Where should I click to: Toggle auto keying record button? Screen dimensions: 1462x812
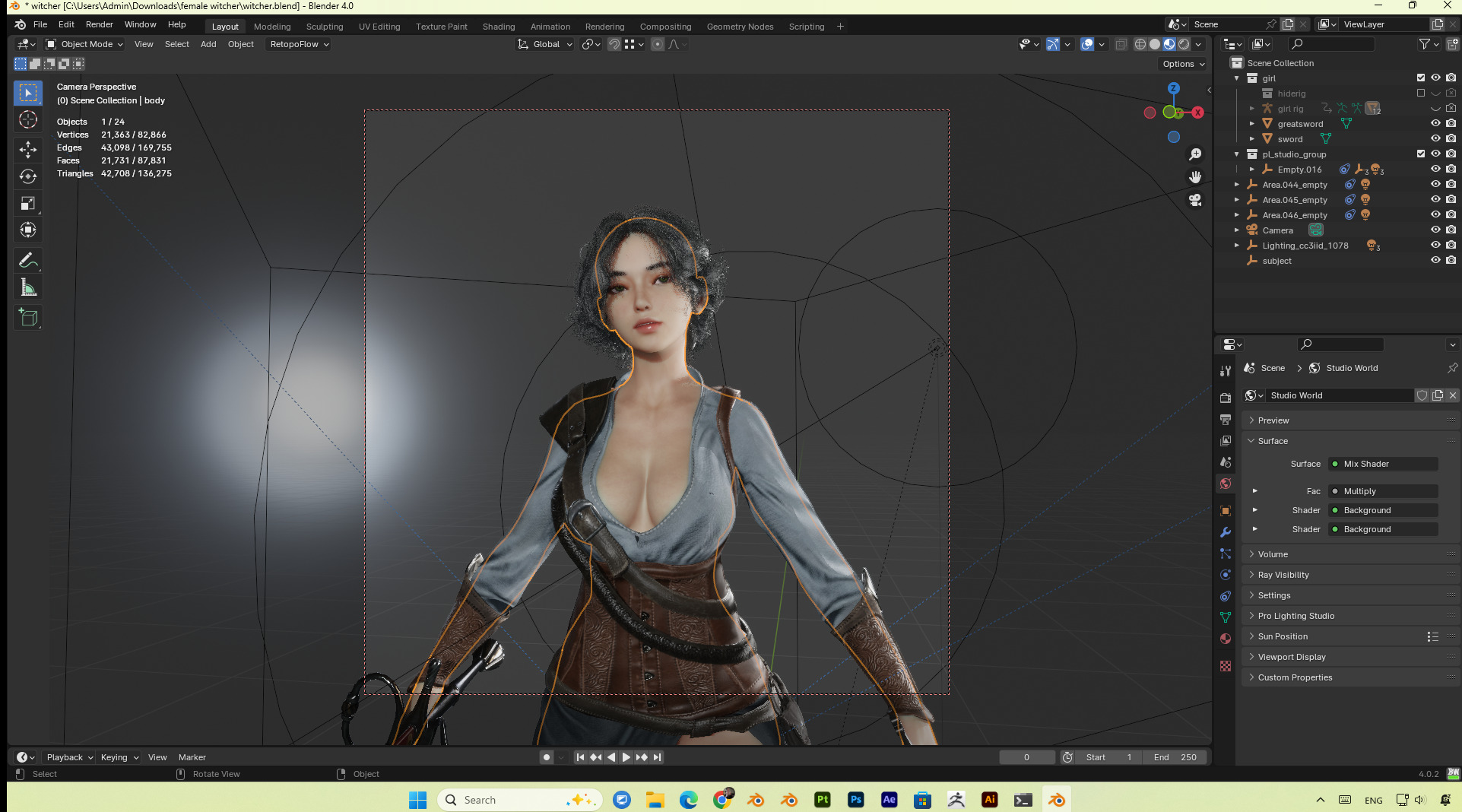point(546,757)
